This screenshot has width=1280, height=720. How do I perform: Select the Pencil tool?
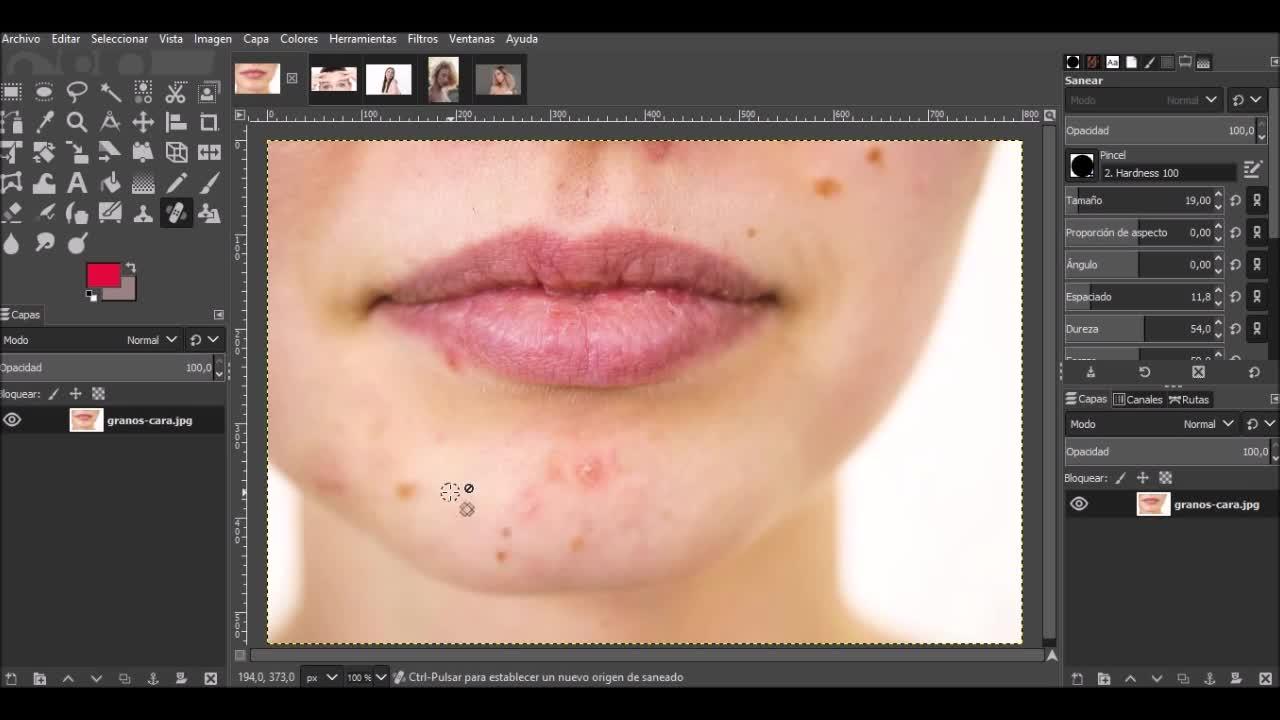click(x=176, y=183)
